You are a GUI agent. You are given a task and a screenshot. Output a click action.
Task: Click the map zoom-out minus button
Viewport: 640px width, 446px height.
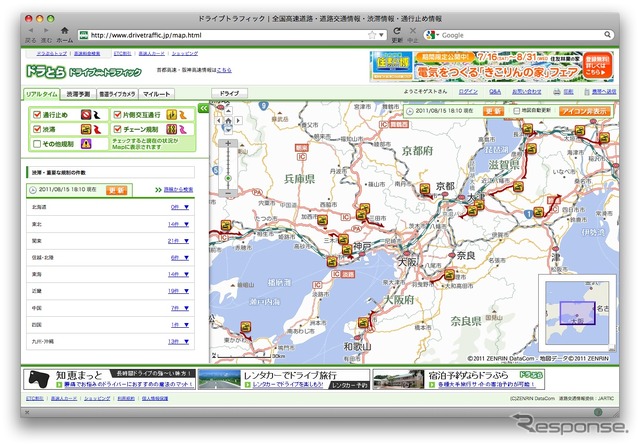click(x=228, y=193)
